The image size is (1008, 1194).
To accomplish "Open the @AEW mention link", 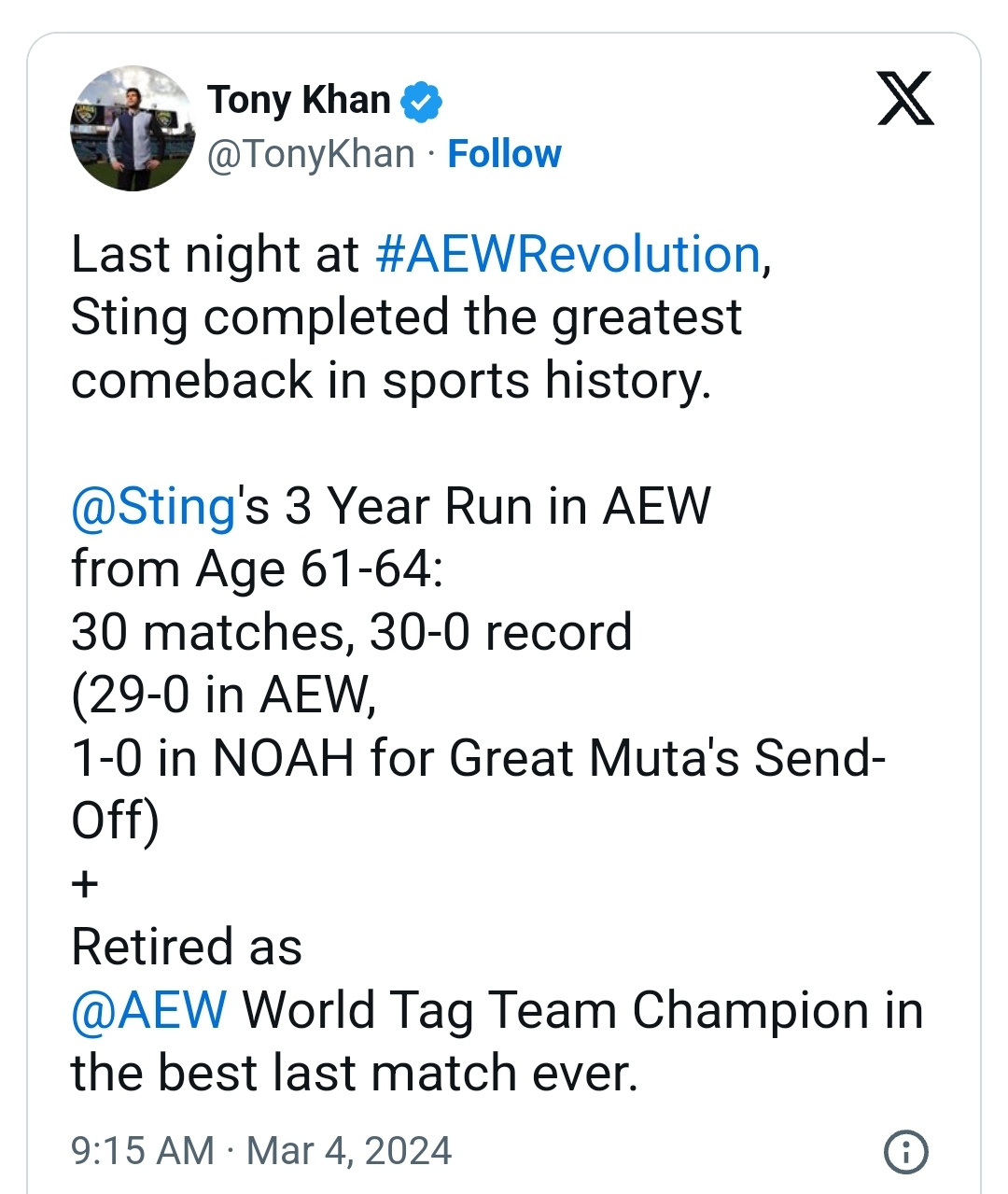I will (149, 1010).
